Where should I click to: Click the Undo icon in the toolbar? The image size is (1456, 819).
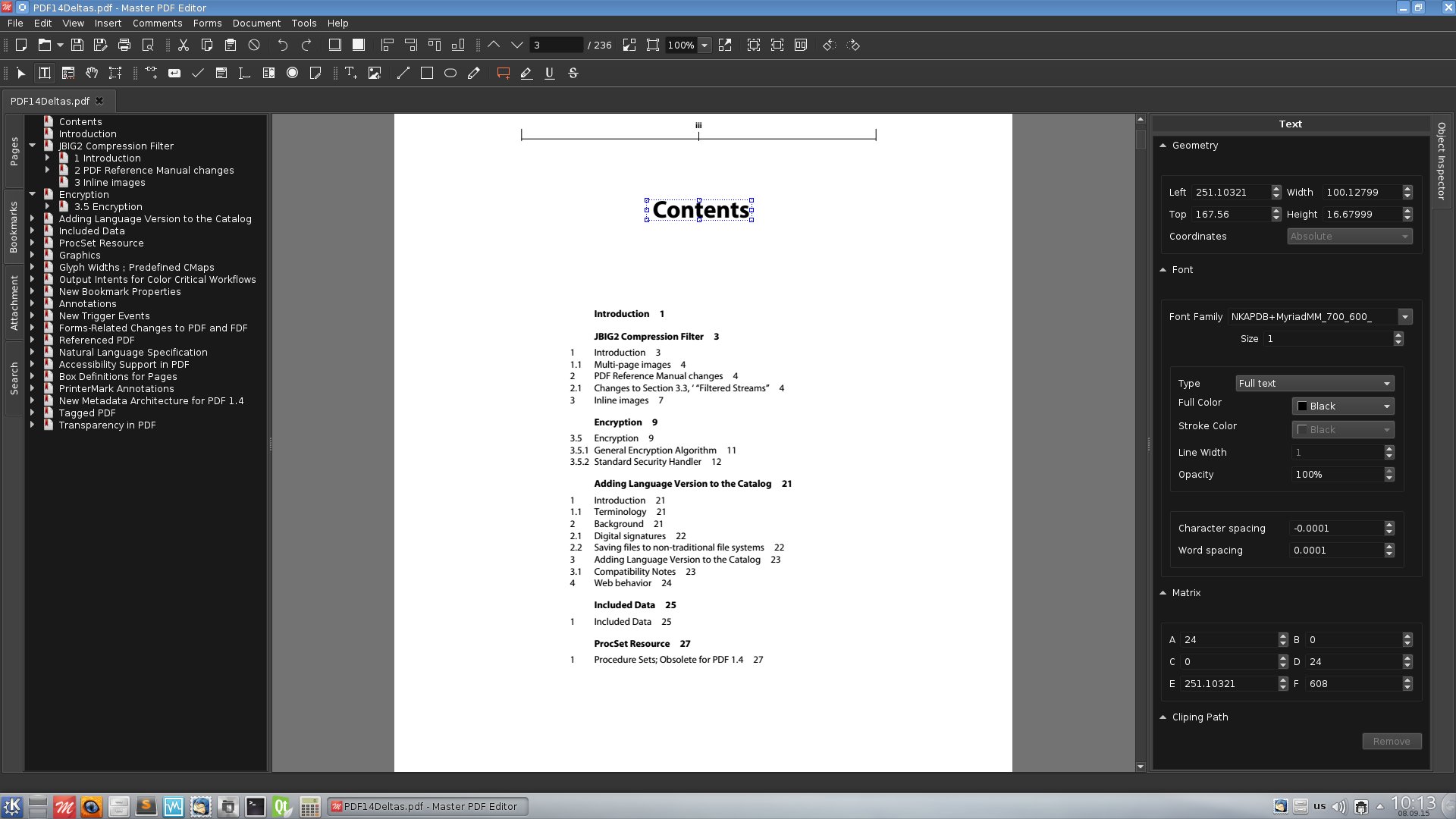[282, 45]
